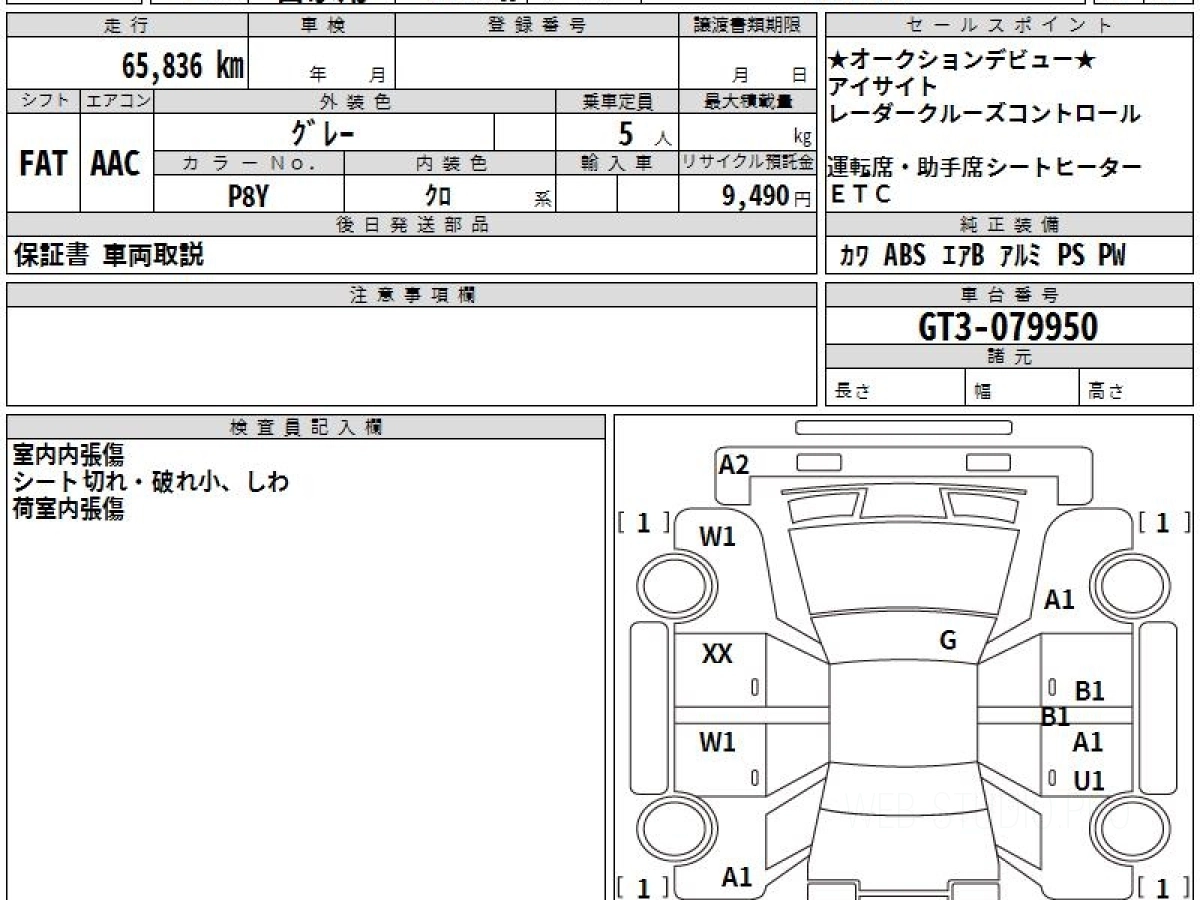
Task: Select the color code P8Y
Action: pyautogui.click(x=248, y=195)
